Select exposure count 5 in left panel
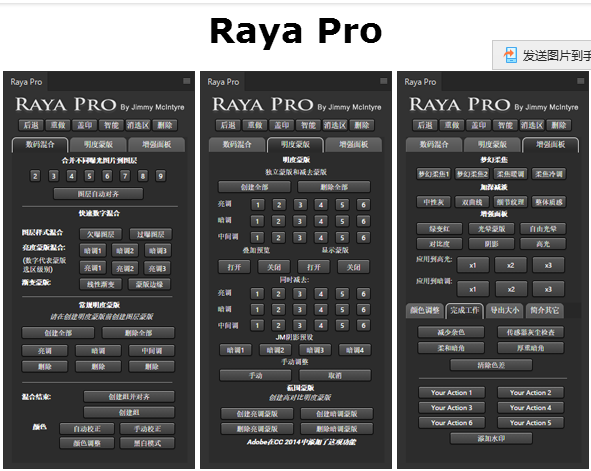Screen dimensions: 591x471 coord(89,176)
